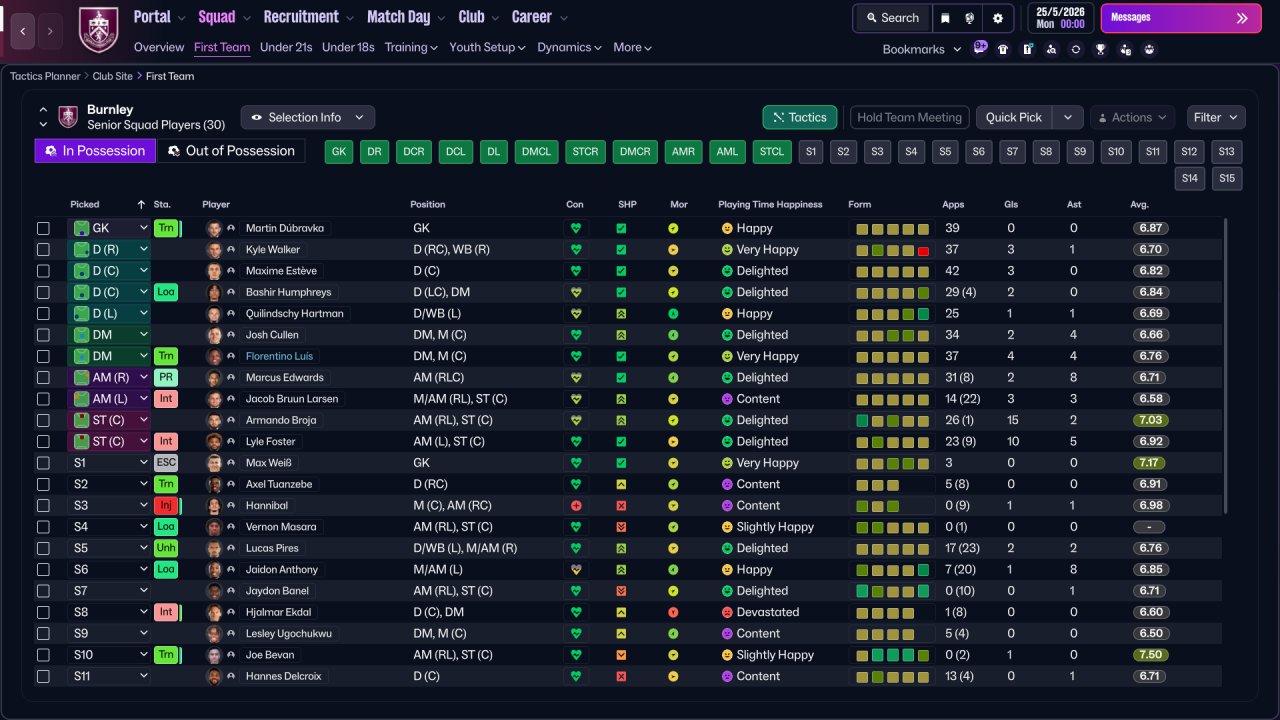Open the AM (R) picked dropdown for Marcus Edwards
The height and width of the screenshot is (720, 1280).
click(x=109, y=378)
